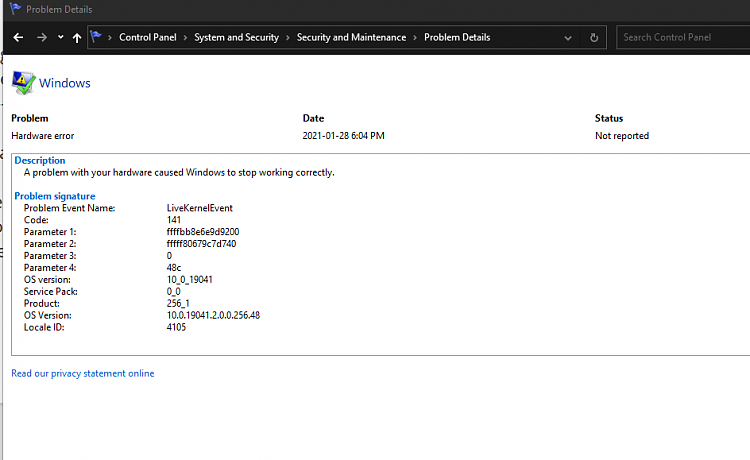The image size is (750, 460).
Task: Go forward with the right arrow button
Action: point(42,37)
